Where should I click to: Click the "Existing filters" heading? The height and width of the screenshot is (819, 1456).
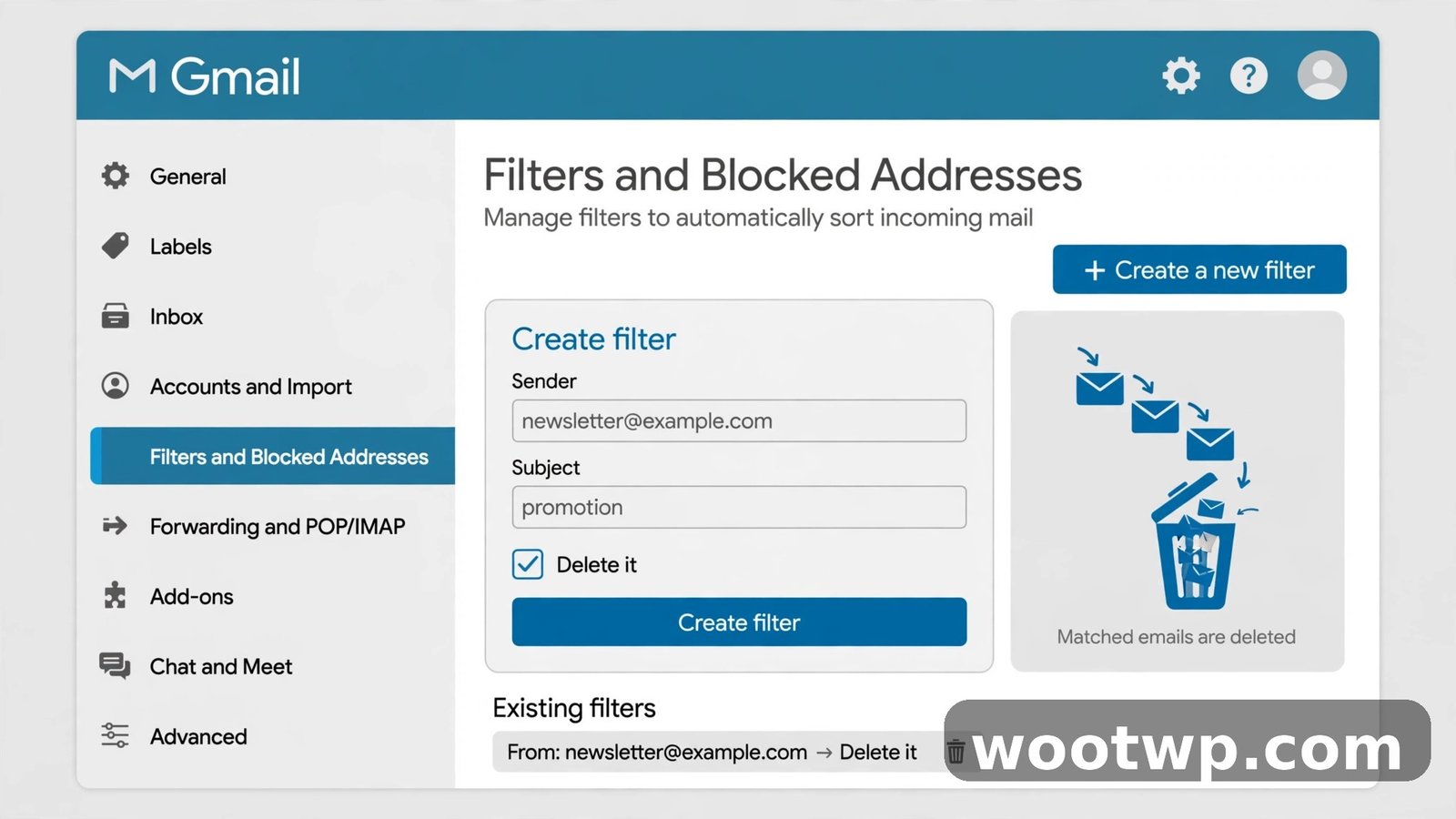pos(574,708)
